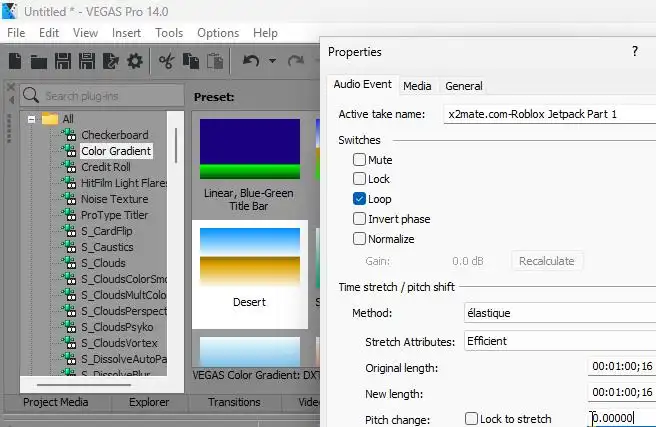Switch to the General tab in Properties
This screenshot has height=427, width=656.
pyautogui.click(x=464, y=86)
